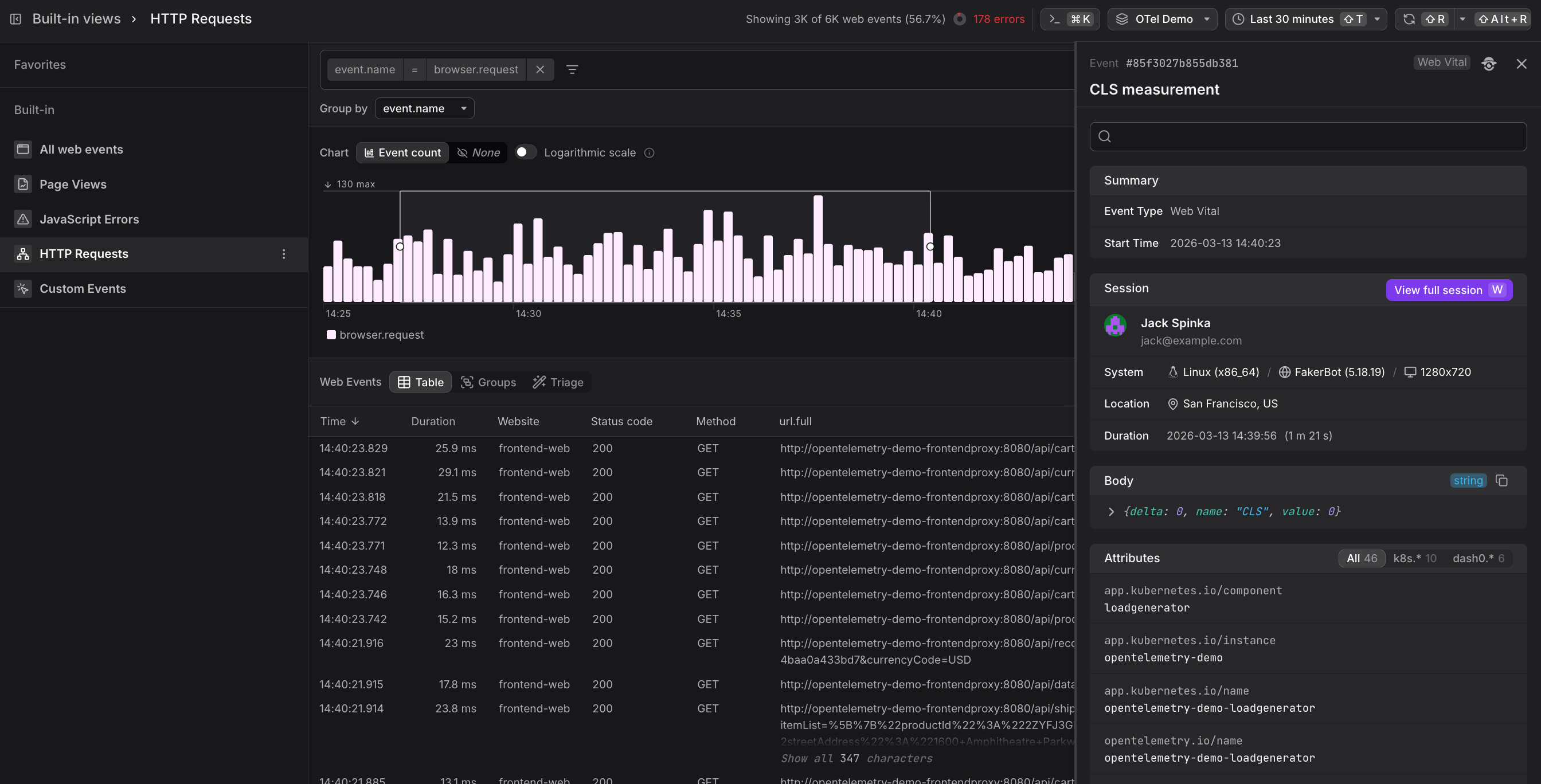Open the command palette via ⌘K icon
This screenshot has width=1541, height=784.
1070,18
